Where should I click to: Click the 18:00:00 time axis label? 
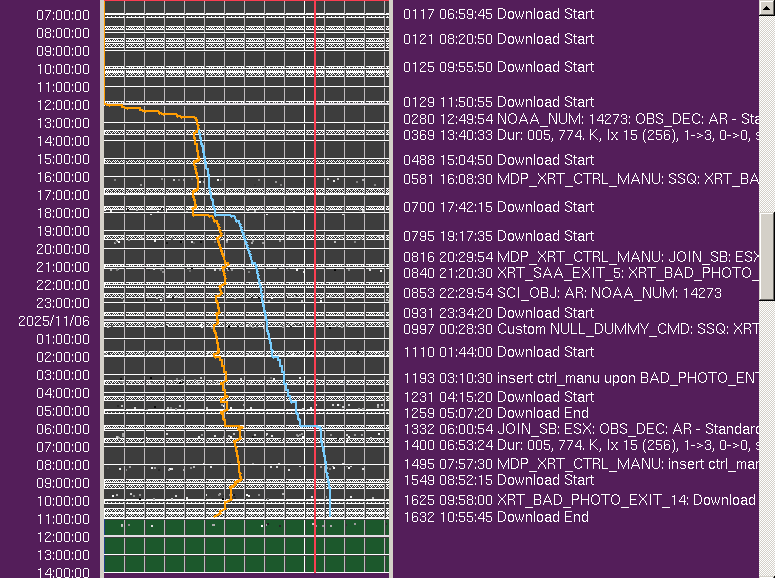pyautogui.click(x=63, y=213)
